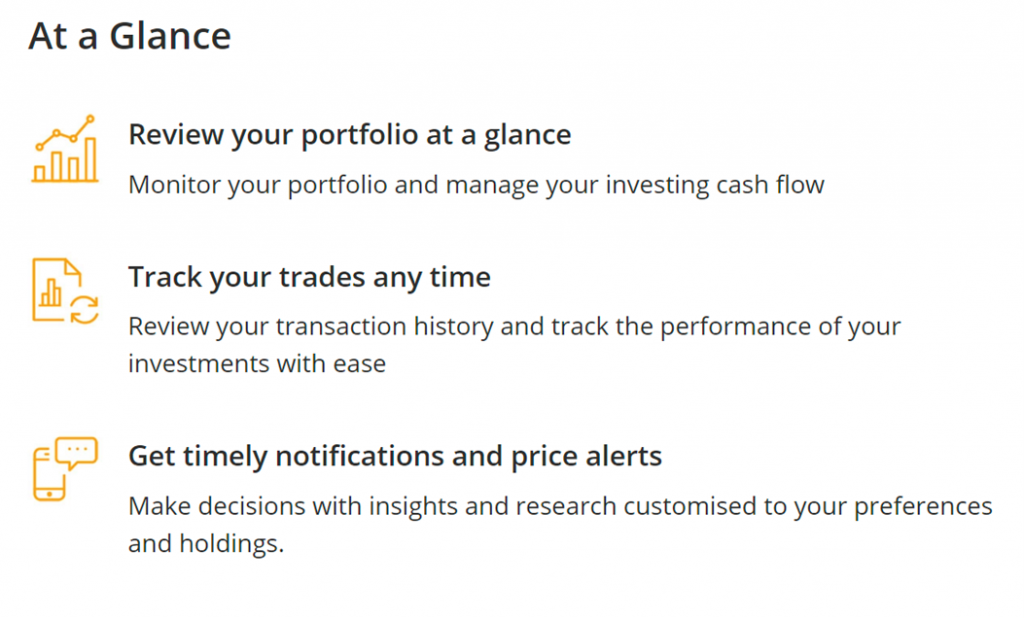The height and width of the screenshot is (618, 1024).
Task: Click the trend line above the portfolio bars
Action: pyautogui.click(x=65, y=133)
